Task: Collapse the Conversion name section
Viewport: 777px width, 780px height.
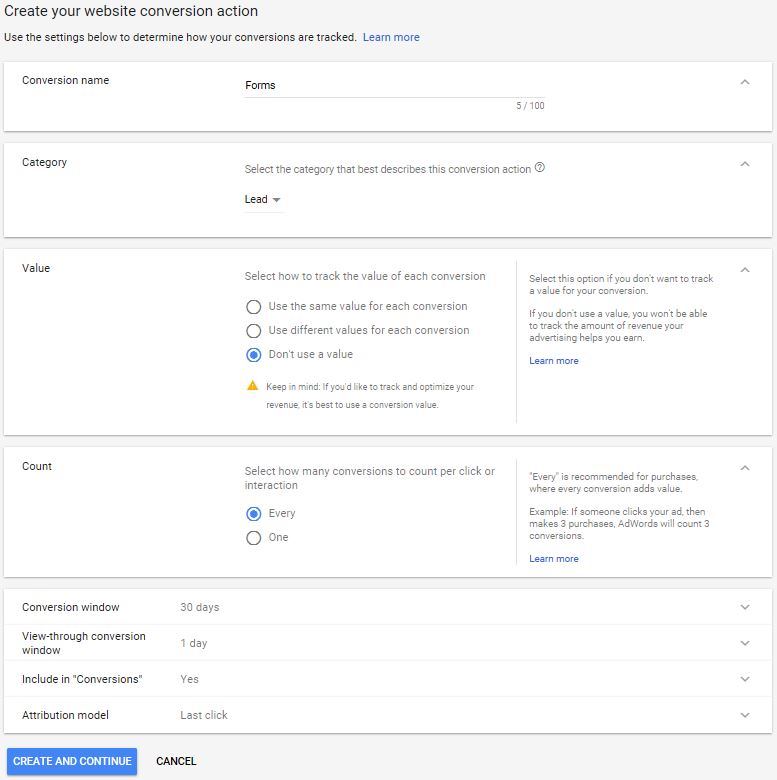Action: (745, 82)
